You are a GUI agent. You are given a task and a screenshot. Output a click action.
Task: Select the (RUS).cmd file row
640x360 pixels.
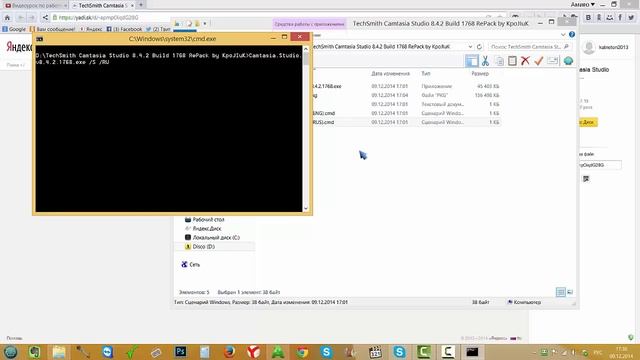pyautogui.click(x=406, y=122)
